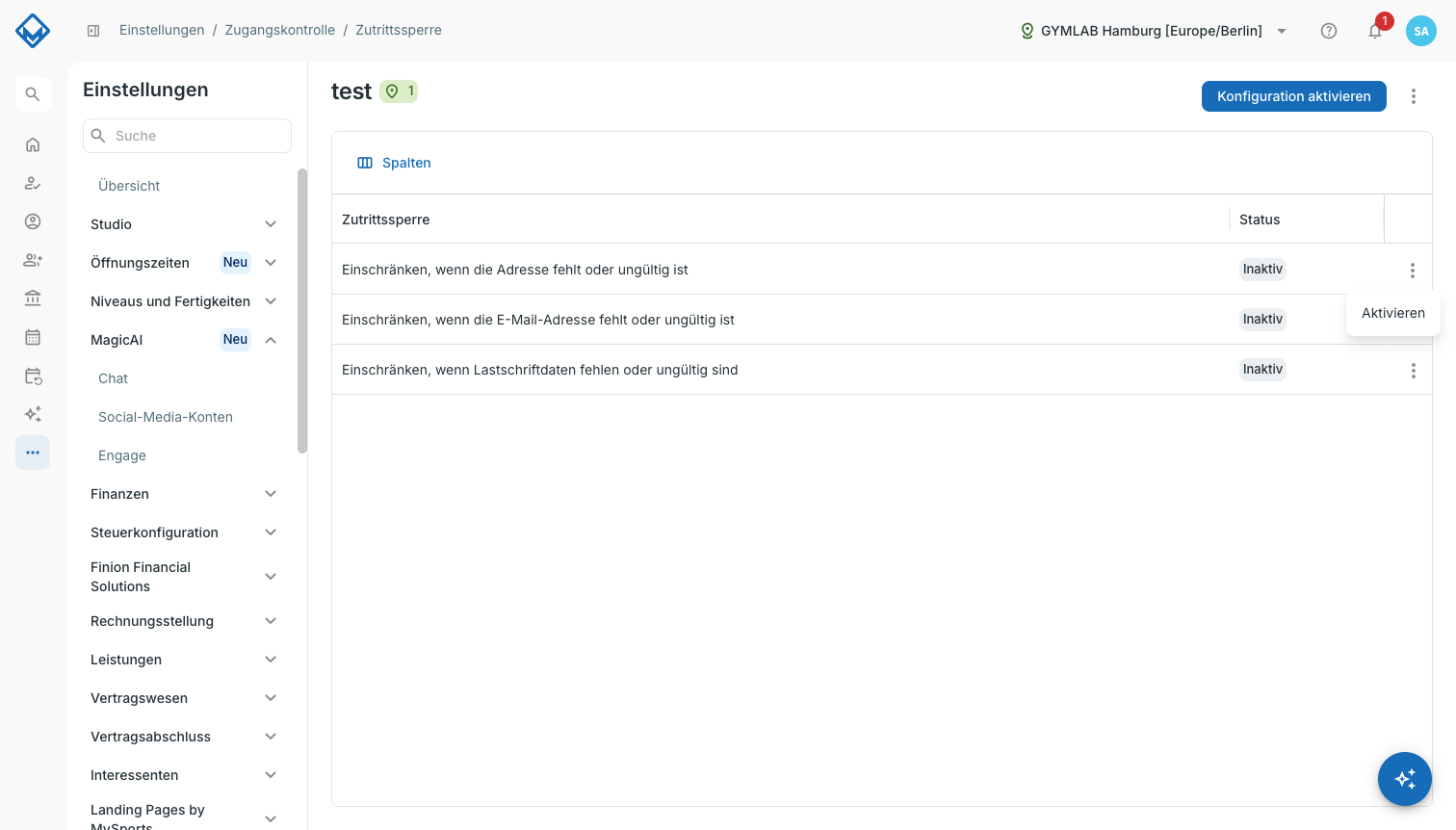Open the calendar with refresh arrow icon
Image resolution: width=1456 pixels, height=830 pixels.
coord(33,376)
